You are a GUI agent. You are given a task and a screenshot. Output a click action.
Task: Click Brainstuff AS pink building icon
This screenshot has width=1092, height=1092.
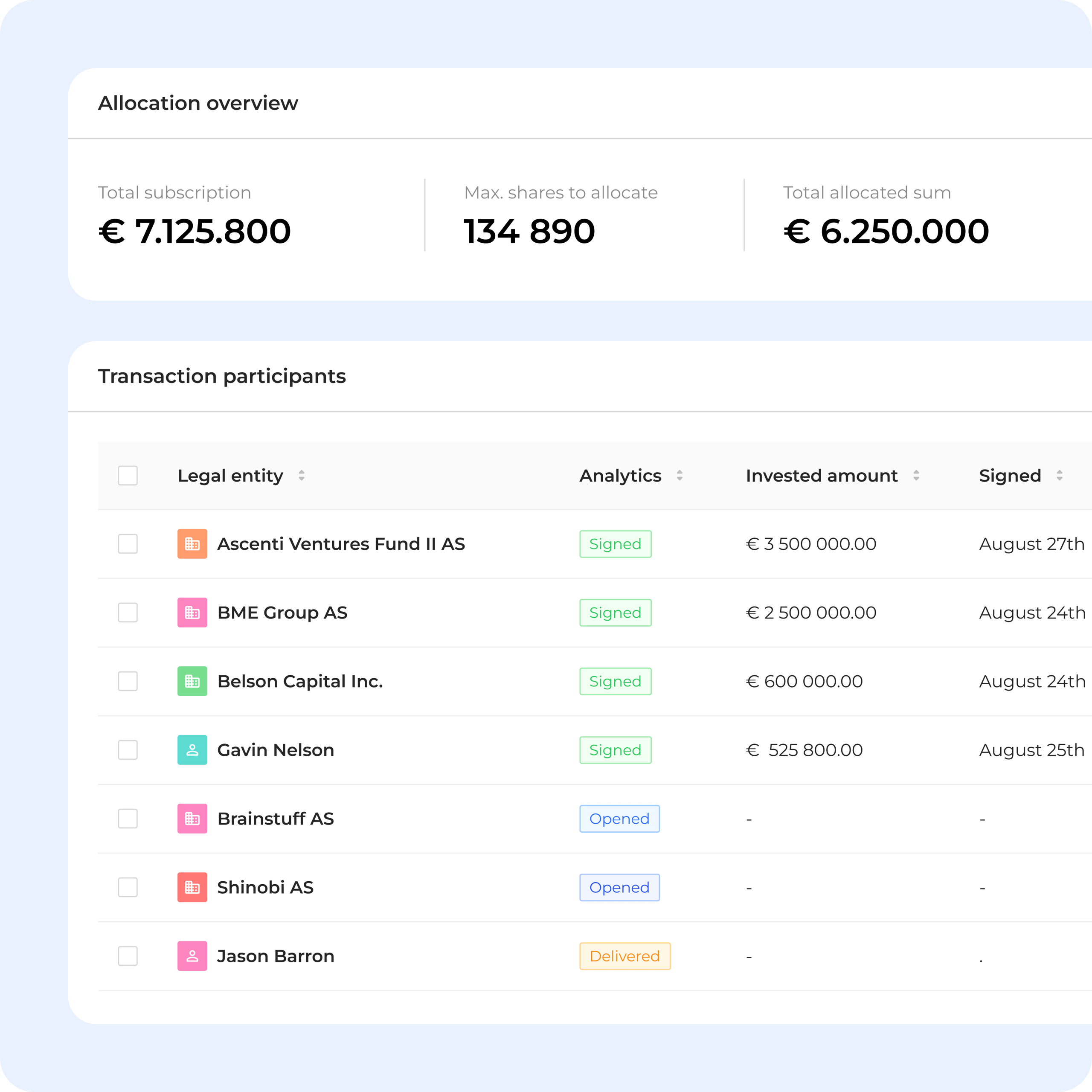[192, 819]
